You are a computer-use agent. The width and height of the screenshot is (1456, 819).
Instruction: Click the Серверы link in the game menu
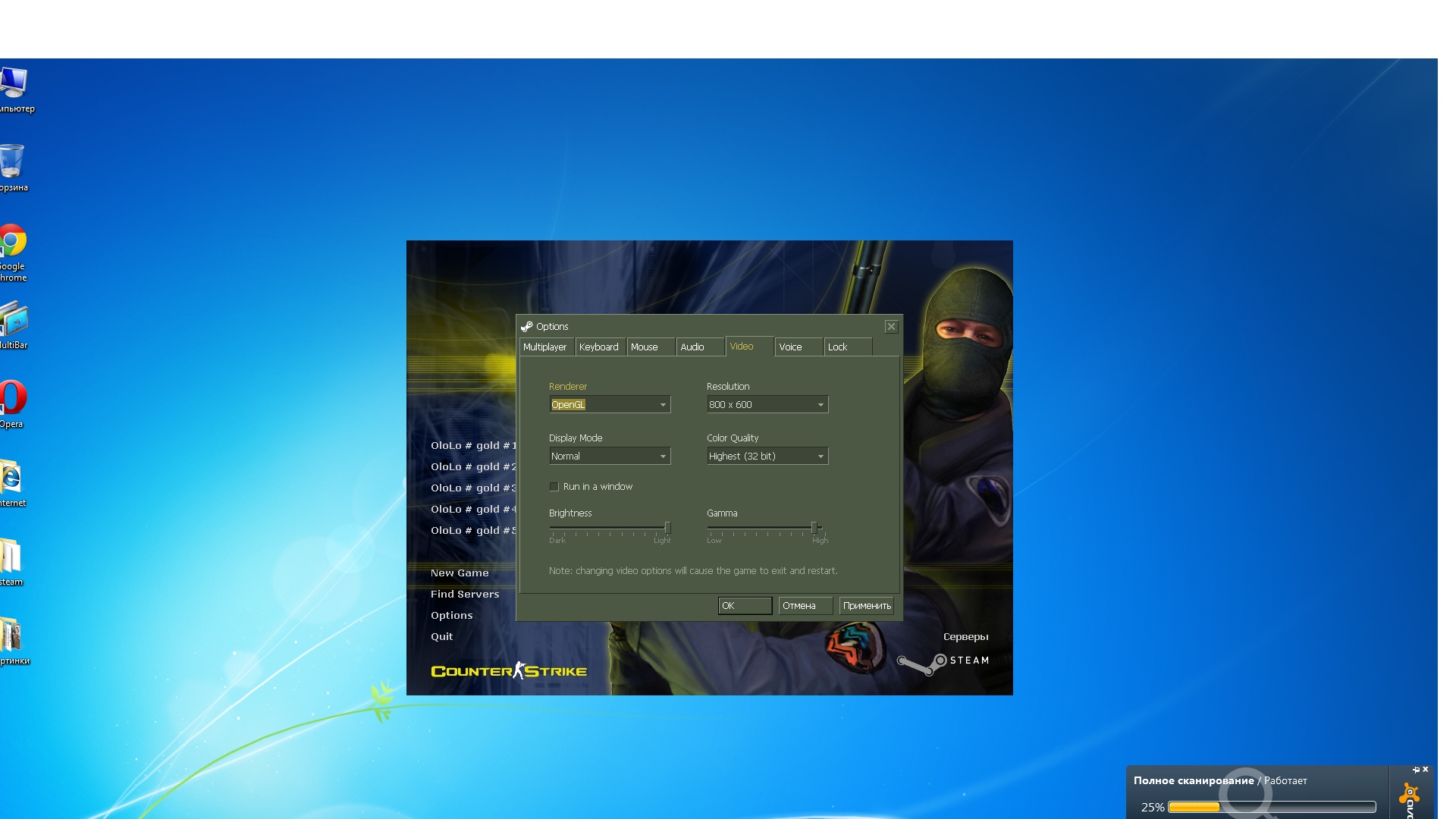[x=965, y=637]
